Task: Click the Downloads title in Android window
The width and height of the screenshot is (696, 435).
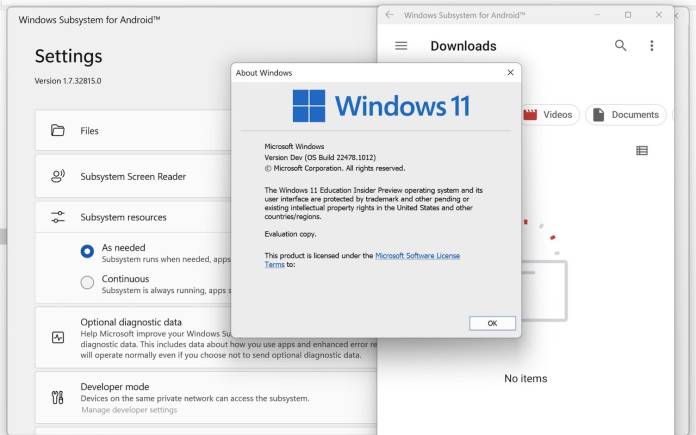Action: point(463,46)
